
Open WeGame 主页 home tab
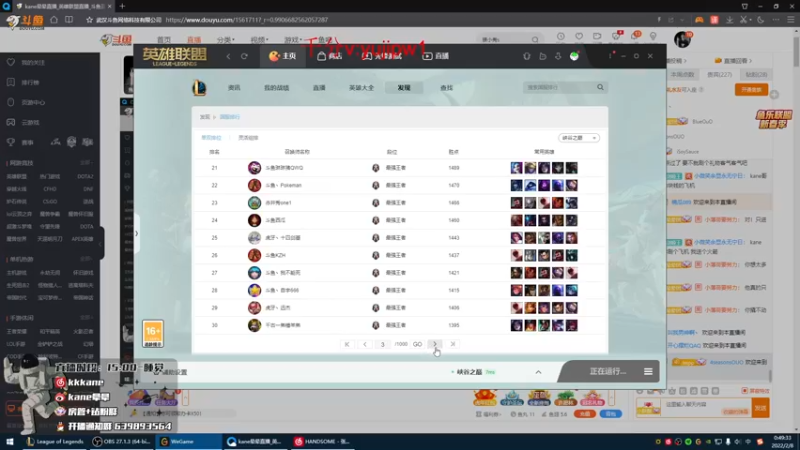tap(283, 56)
